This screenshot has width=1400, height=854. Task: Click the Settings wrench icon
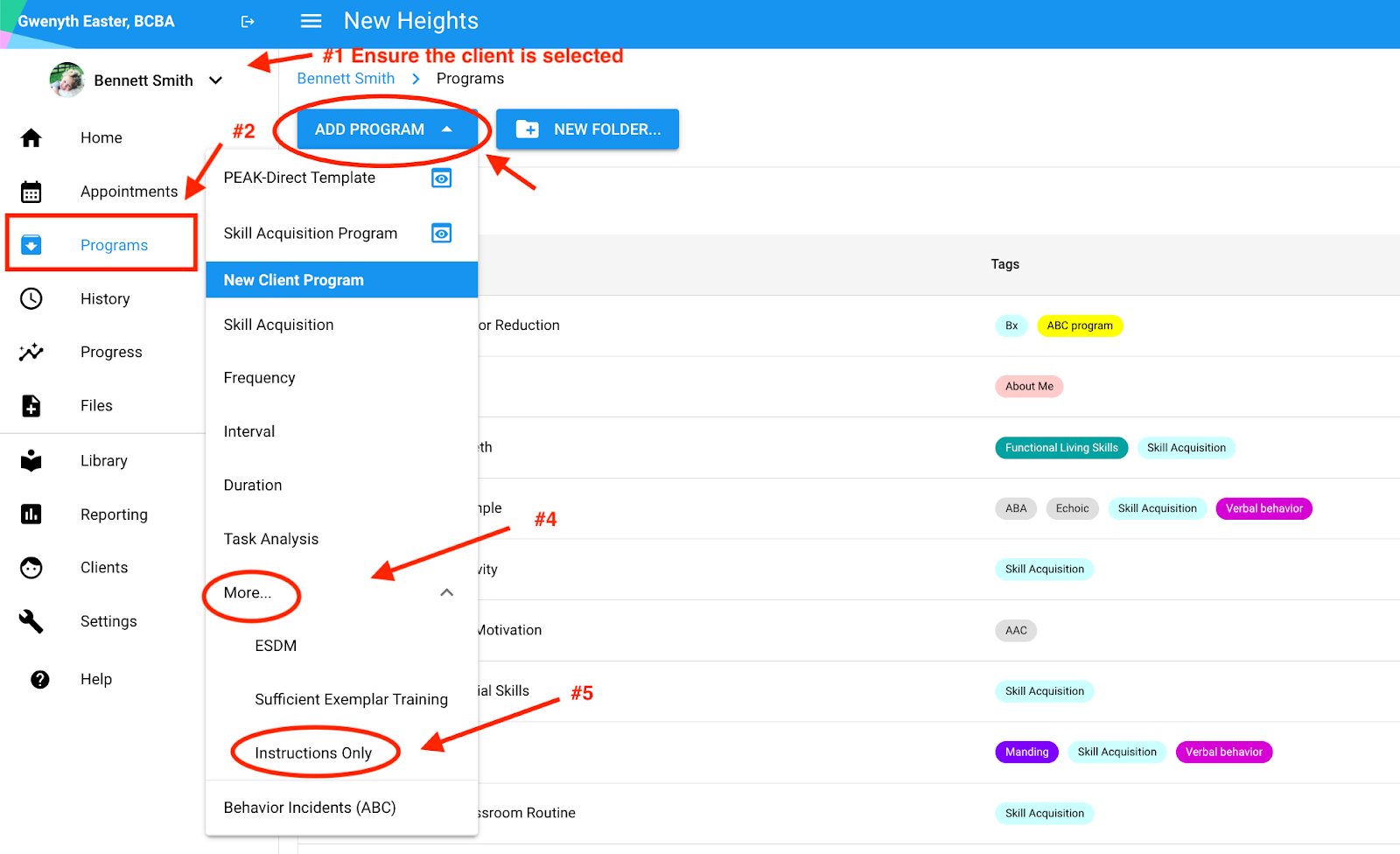coord(31,621)
